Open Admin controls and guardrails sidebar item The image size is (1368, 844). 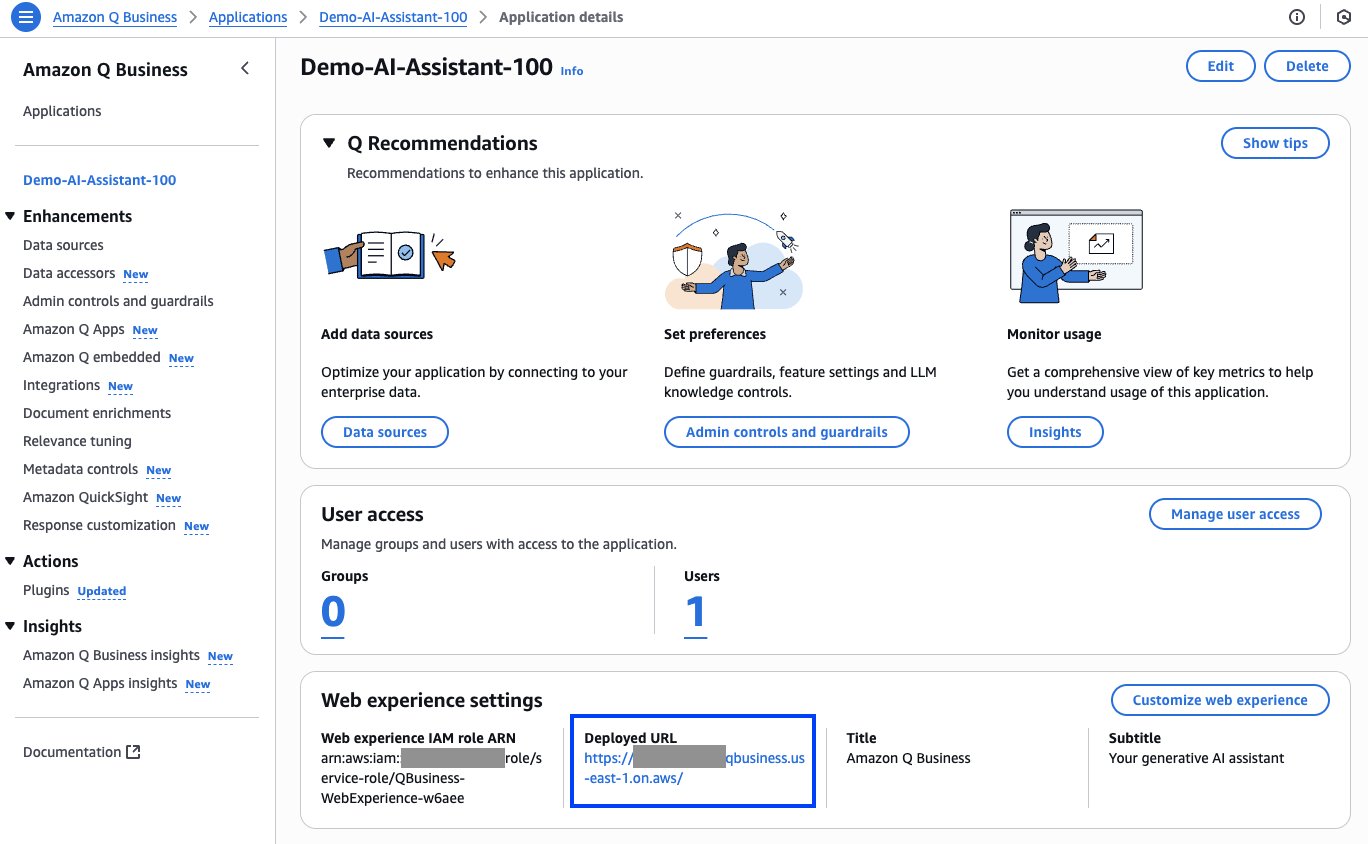pos(118,301)
